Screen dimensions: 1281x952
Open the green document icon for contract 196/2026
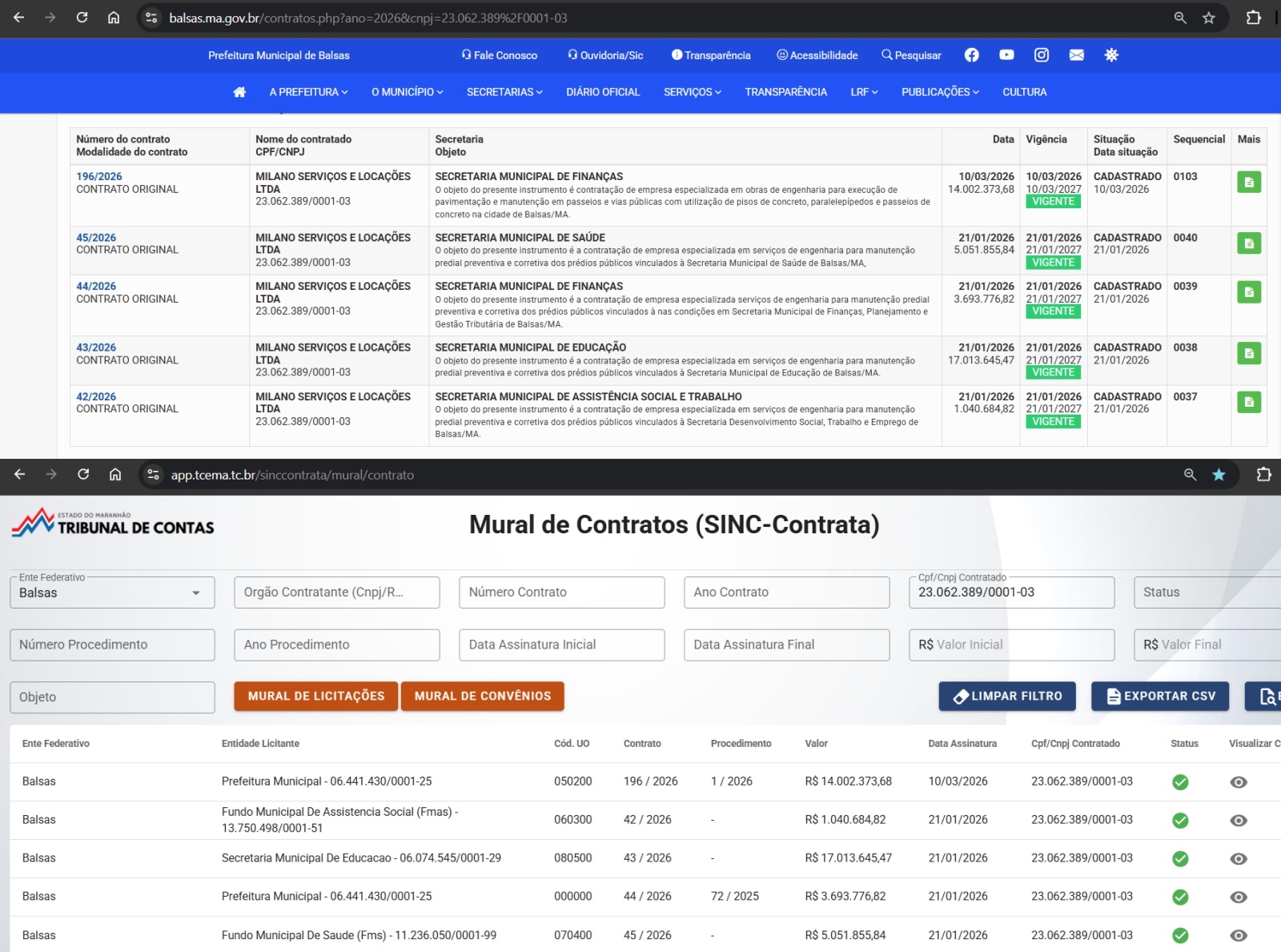[1248, 183]
